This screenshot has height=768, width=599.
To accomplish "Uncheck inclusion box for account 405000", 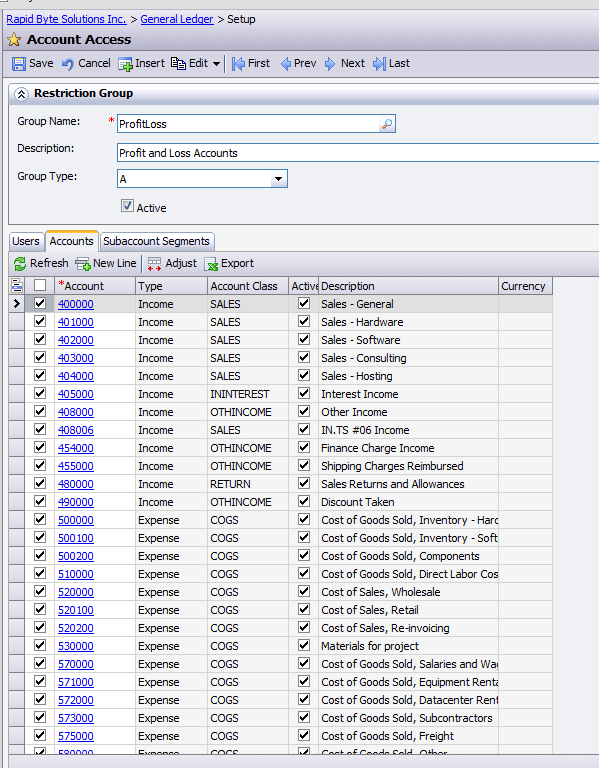I will 40,393.
